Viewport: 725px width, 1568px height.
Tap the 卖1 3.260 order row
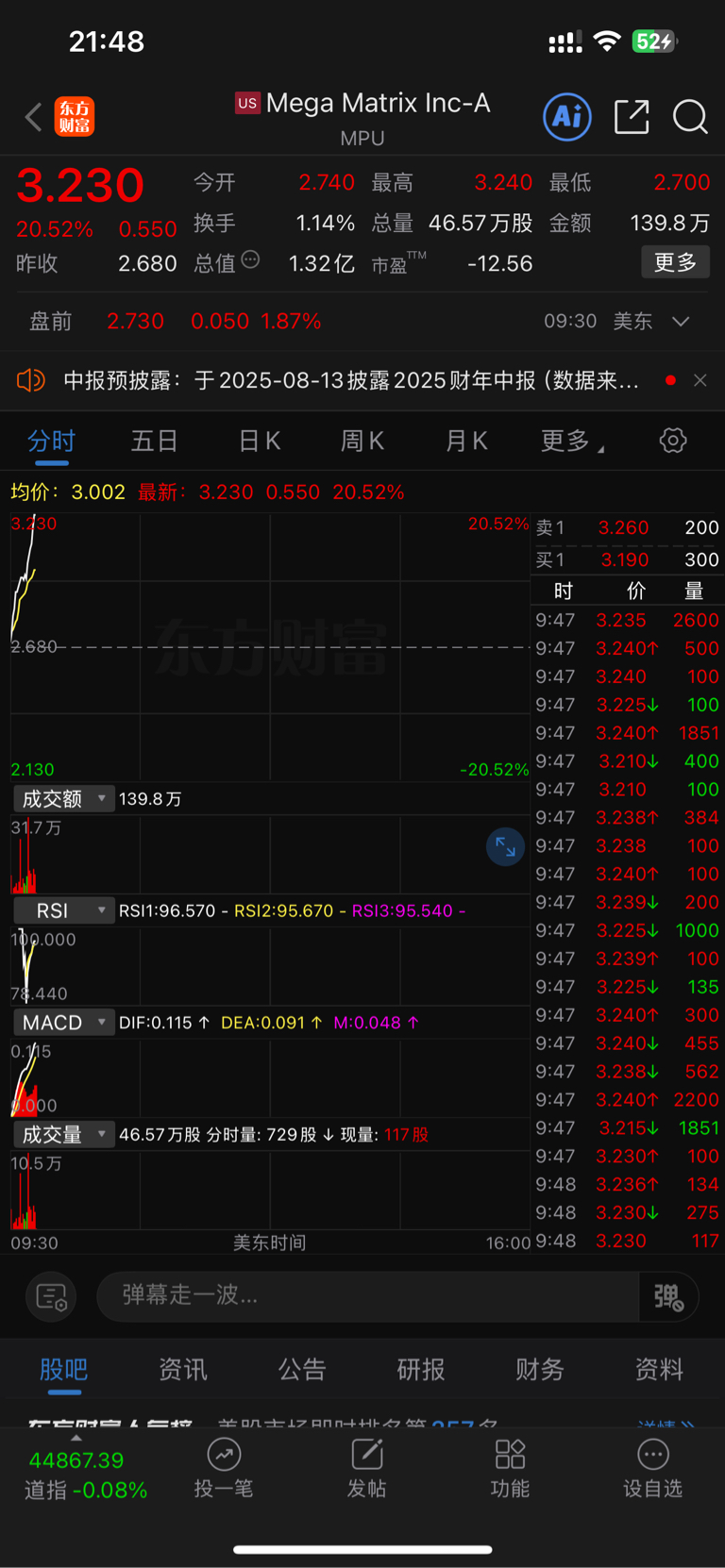coord(628,527)
